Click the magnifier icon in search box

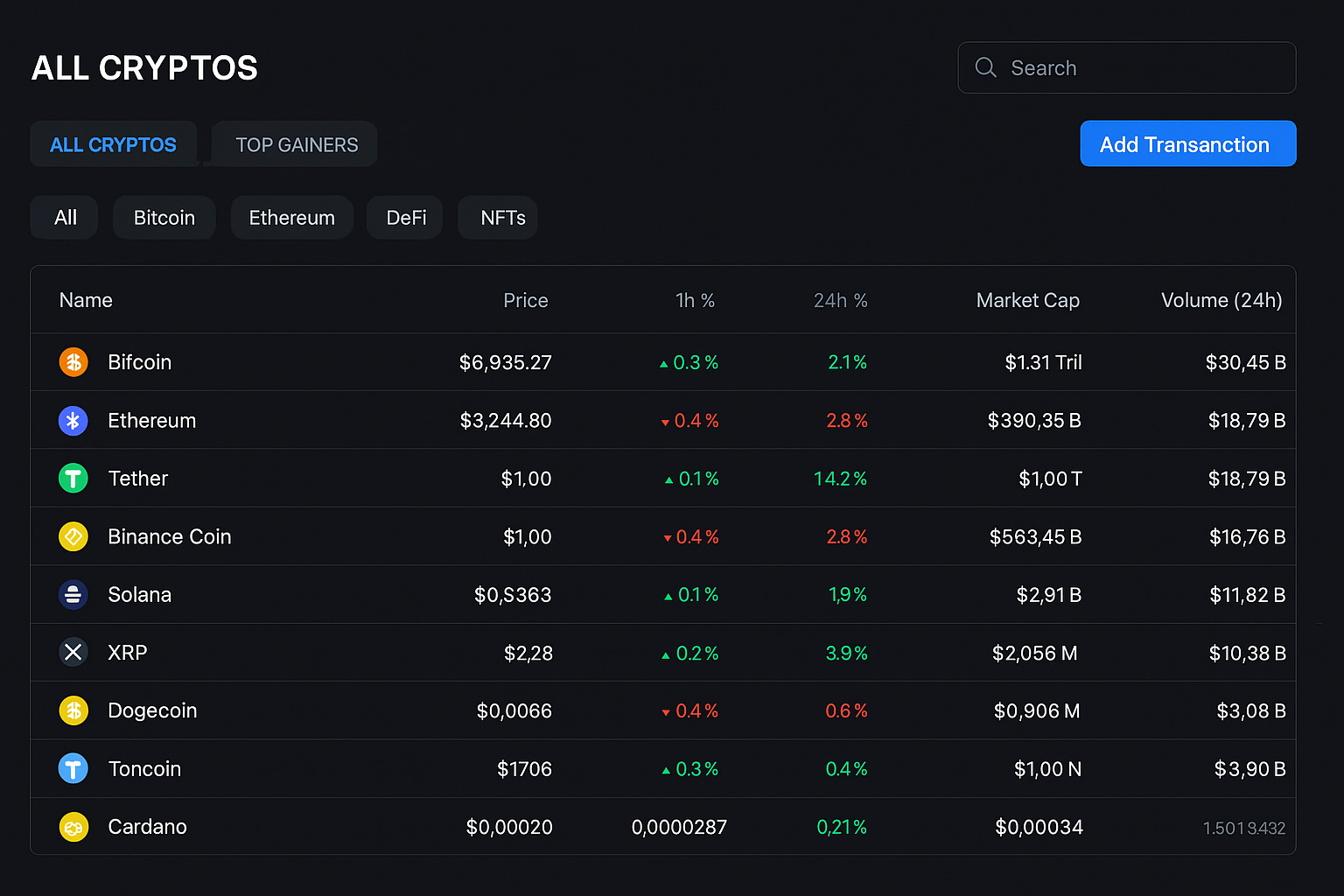[986, 67]
